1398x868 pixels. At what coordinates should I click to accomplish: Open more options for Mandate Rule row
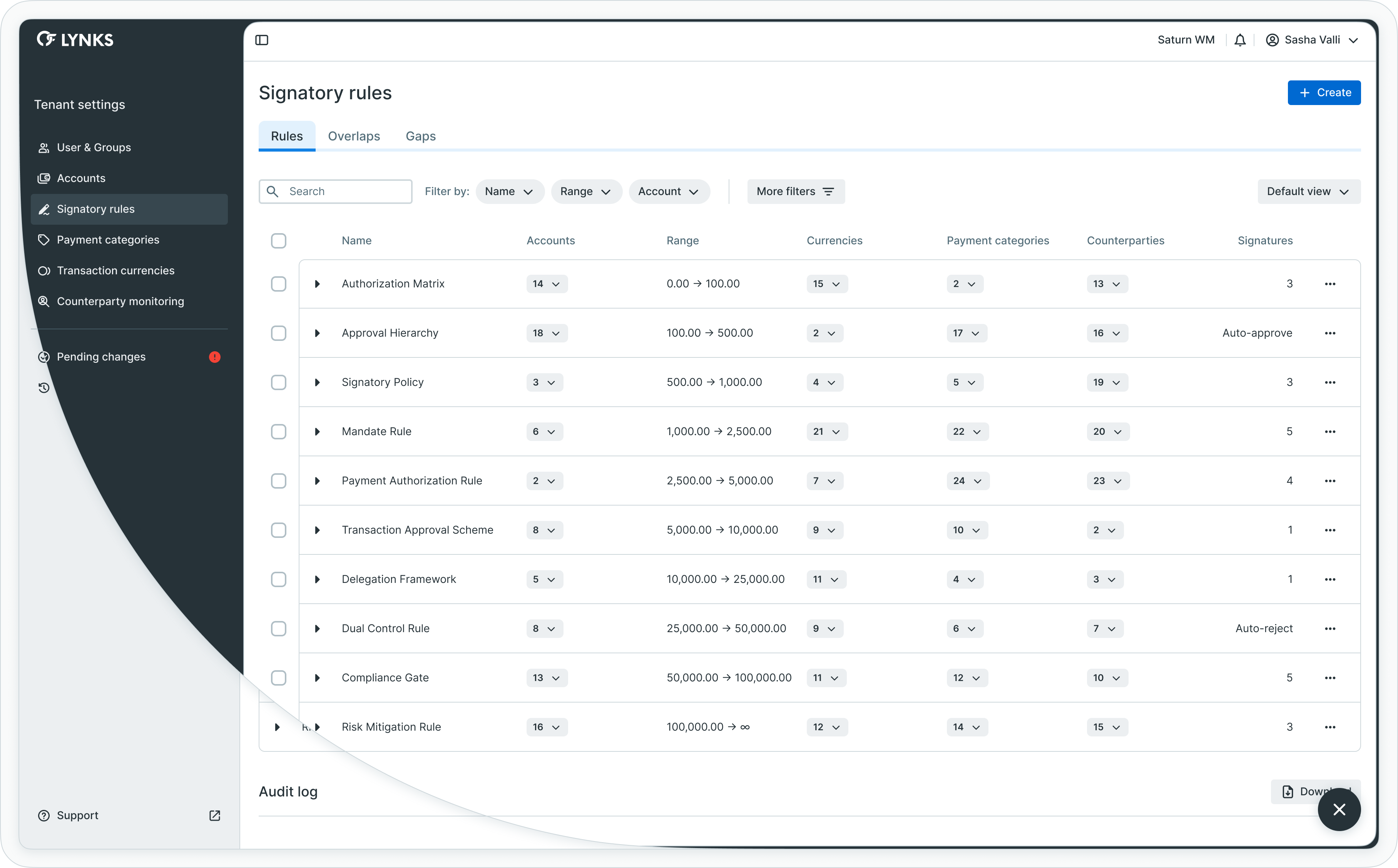[1330, 432]
